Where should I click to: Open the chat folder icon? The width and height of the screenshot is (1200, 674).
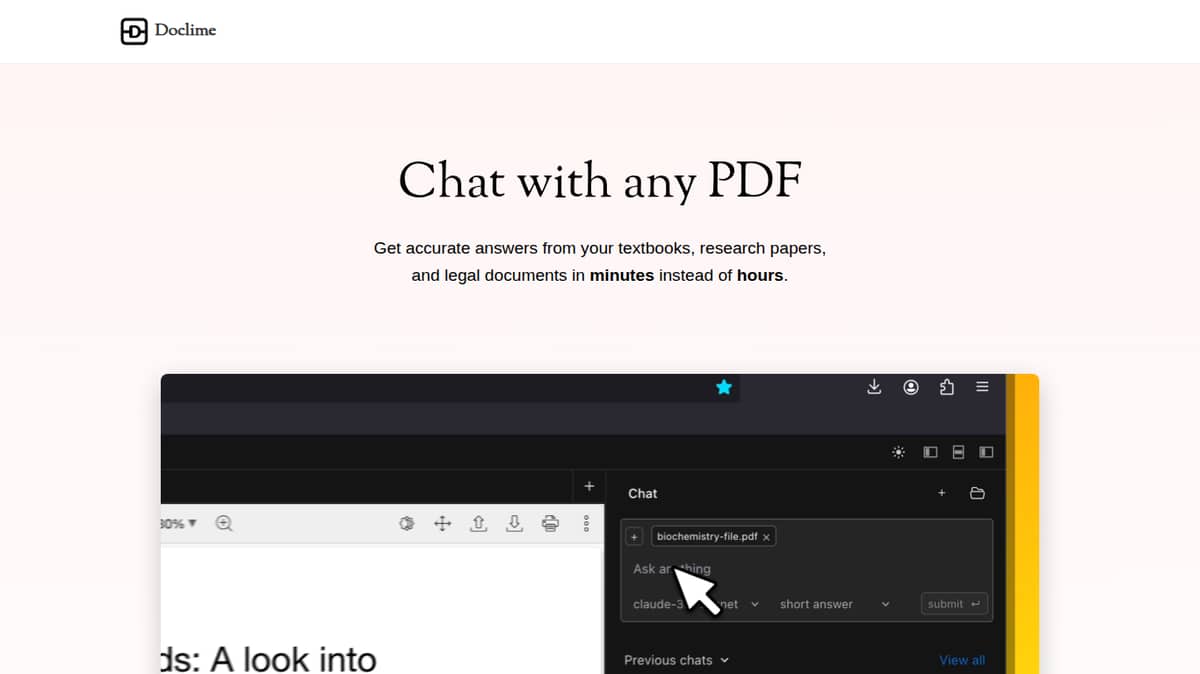pyautogui.click(x=977, y=493)
